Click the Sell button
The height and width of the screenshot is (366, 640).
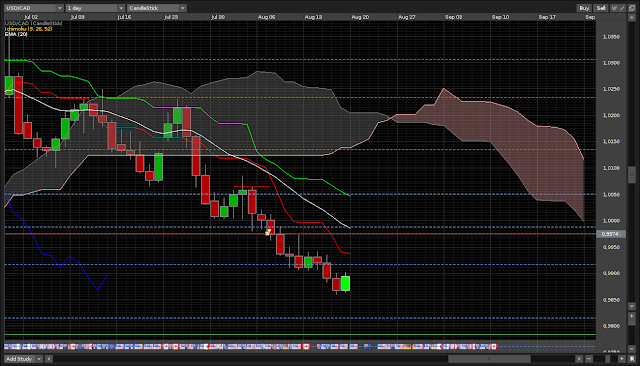pos(601,8)
